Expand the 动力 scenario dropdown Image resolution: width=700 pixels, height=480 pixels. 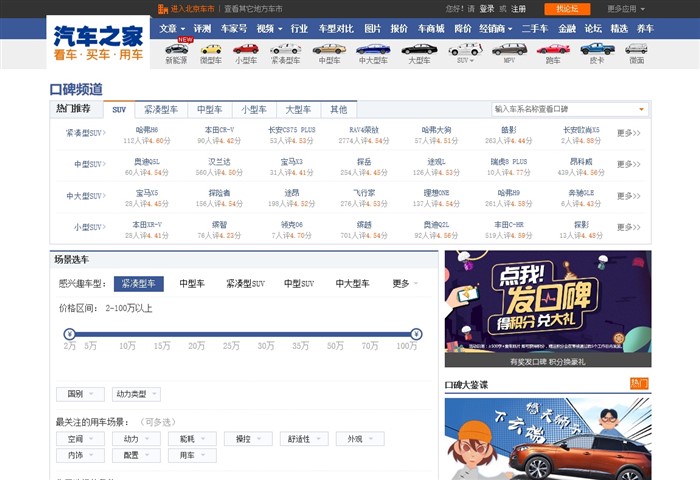click(136, 439)
